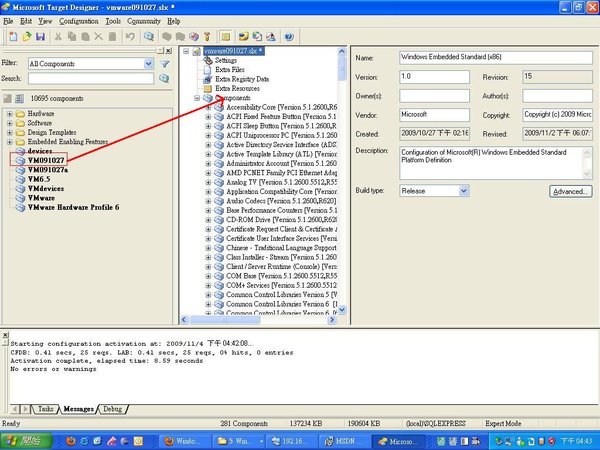Select the VMdevices component

46,189
